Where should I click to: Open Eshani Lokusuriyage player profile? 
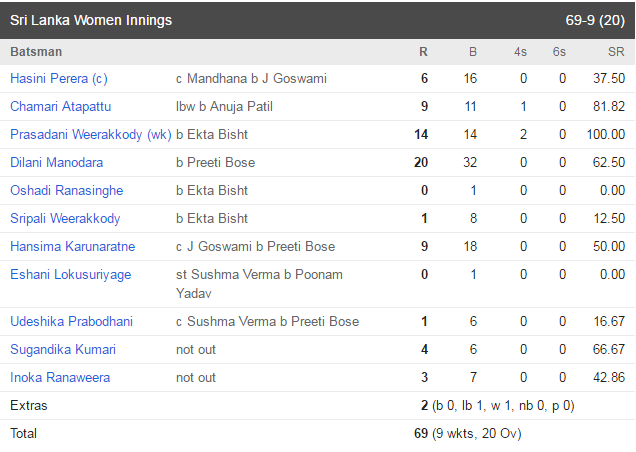[71, 275]
